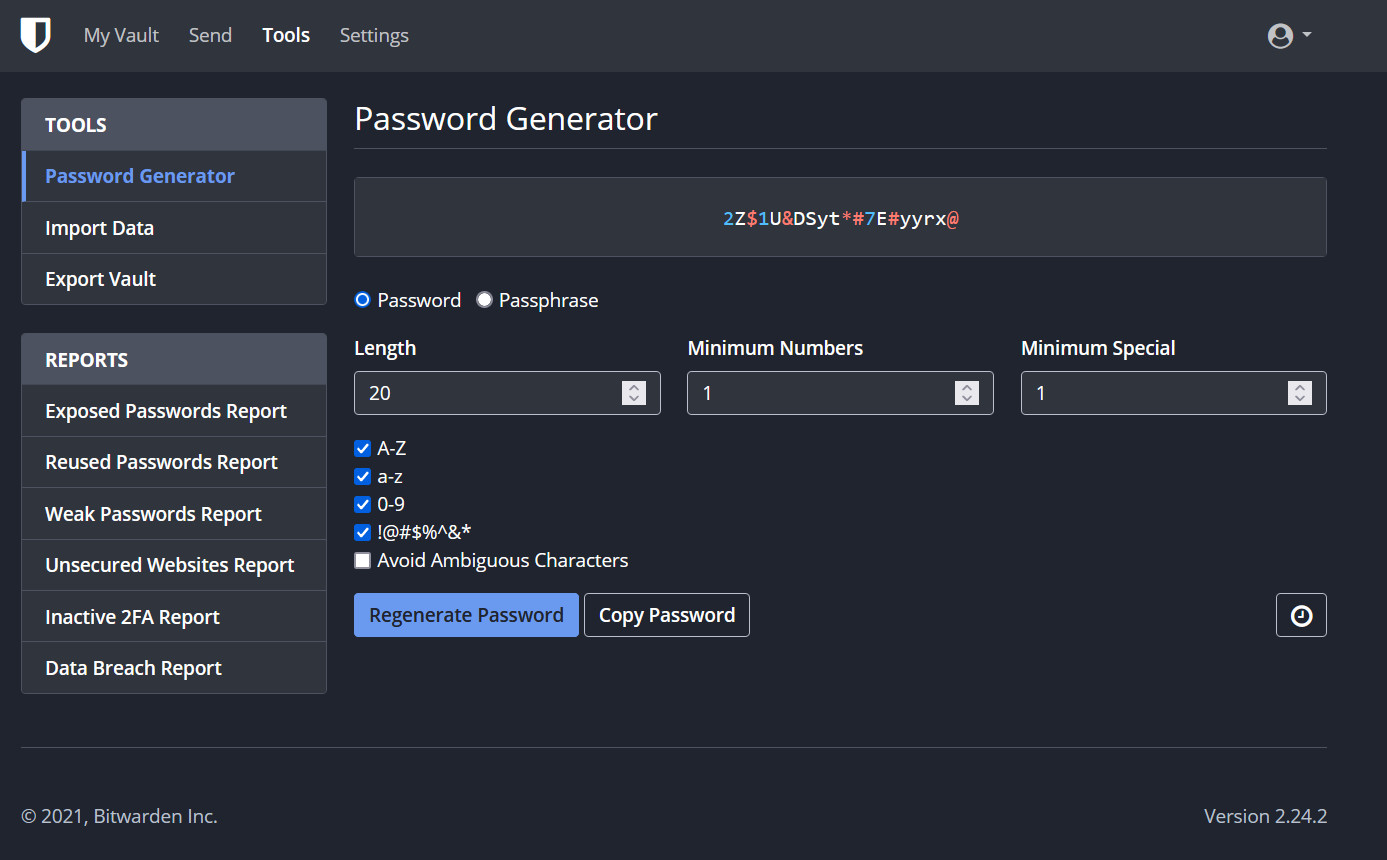Click the Bitwarden shield logo
The height and width of the screenshot is (860, 1387).
tap(36, 33)
